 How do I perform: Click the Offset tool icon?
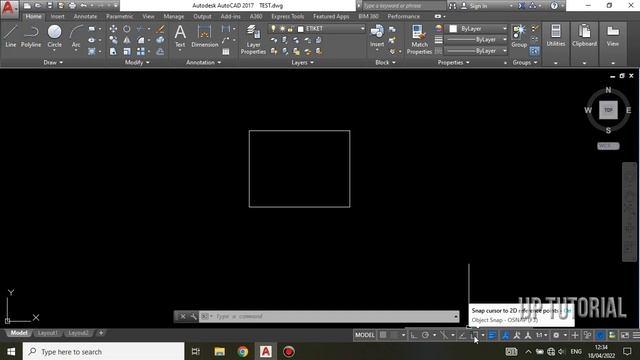(160, 51)
